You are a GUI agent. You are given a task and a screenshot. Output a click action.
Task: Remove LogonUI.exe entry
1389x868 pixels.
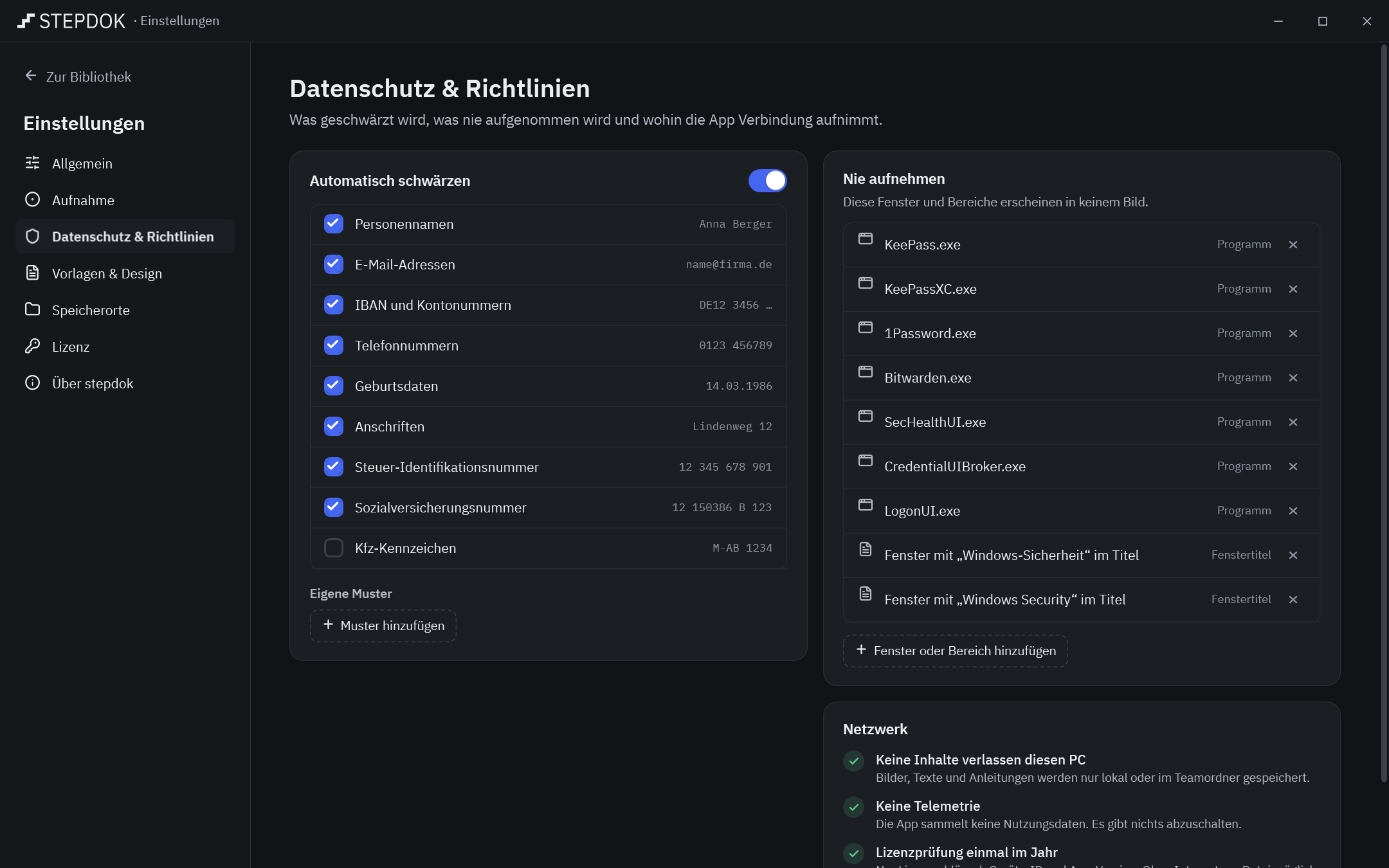(x=1293, y=511)
